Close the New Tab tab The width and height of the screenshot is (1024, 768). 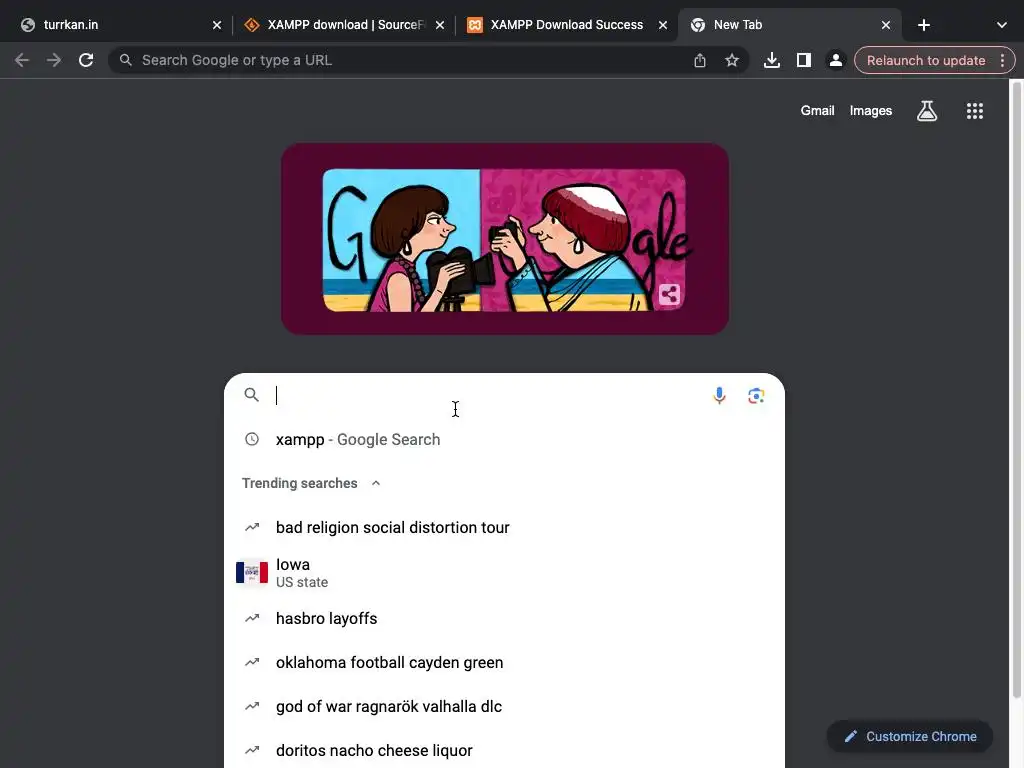point(886,25)
